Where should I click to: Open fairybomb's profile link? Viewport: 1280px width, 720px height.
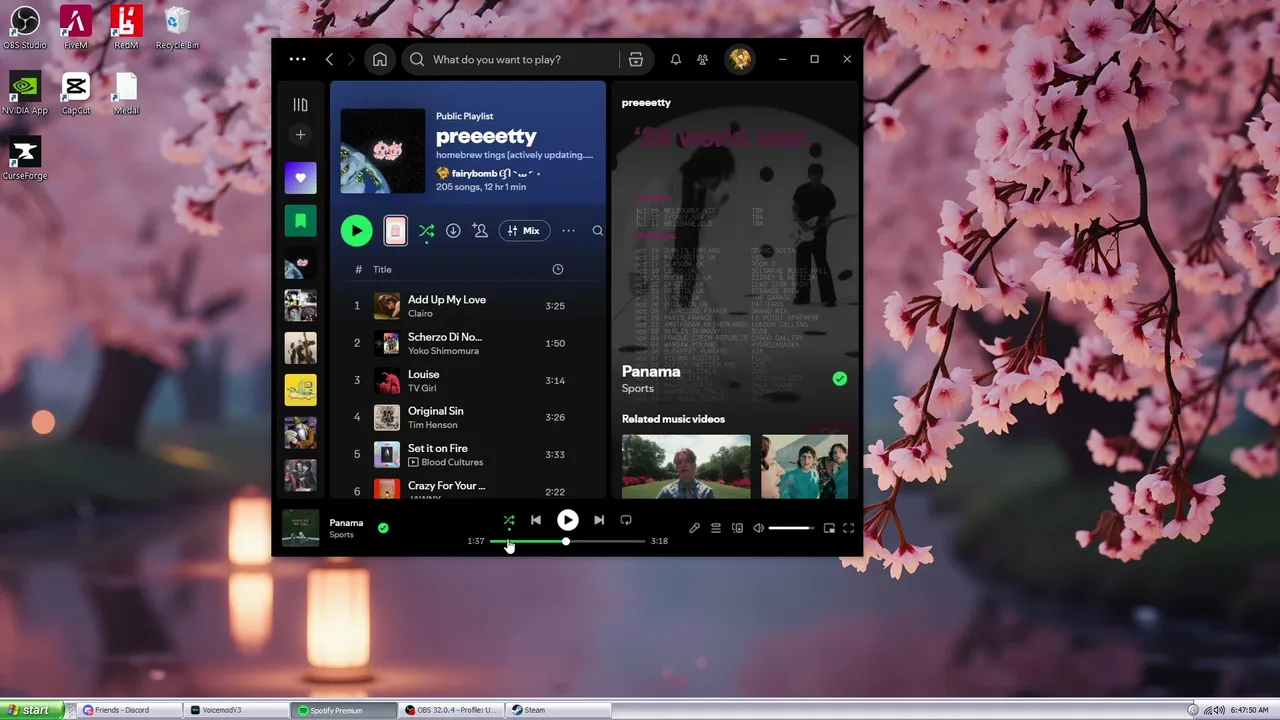(474, 173)
